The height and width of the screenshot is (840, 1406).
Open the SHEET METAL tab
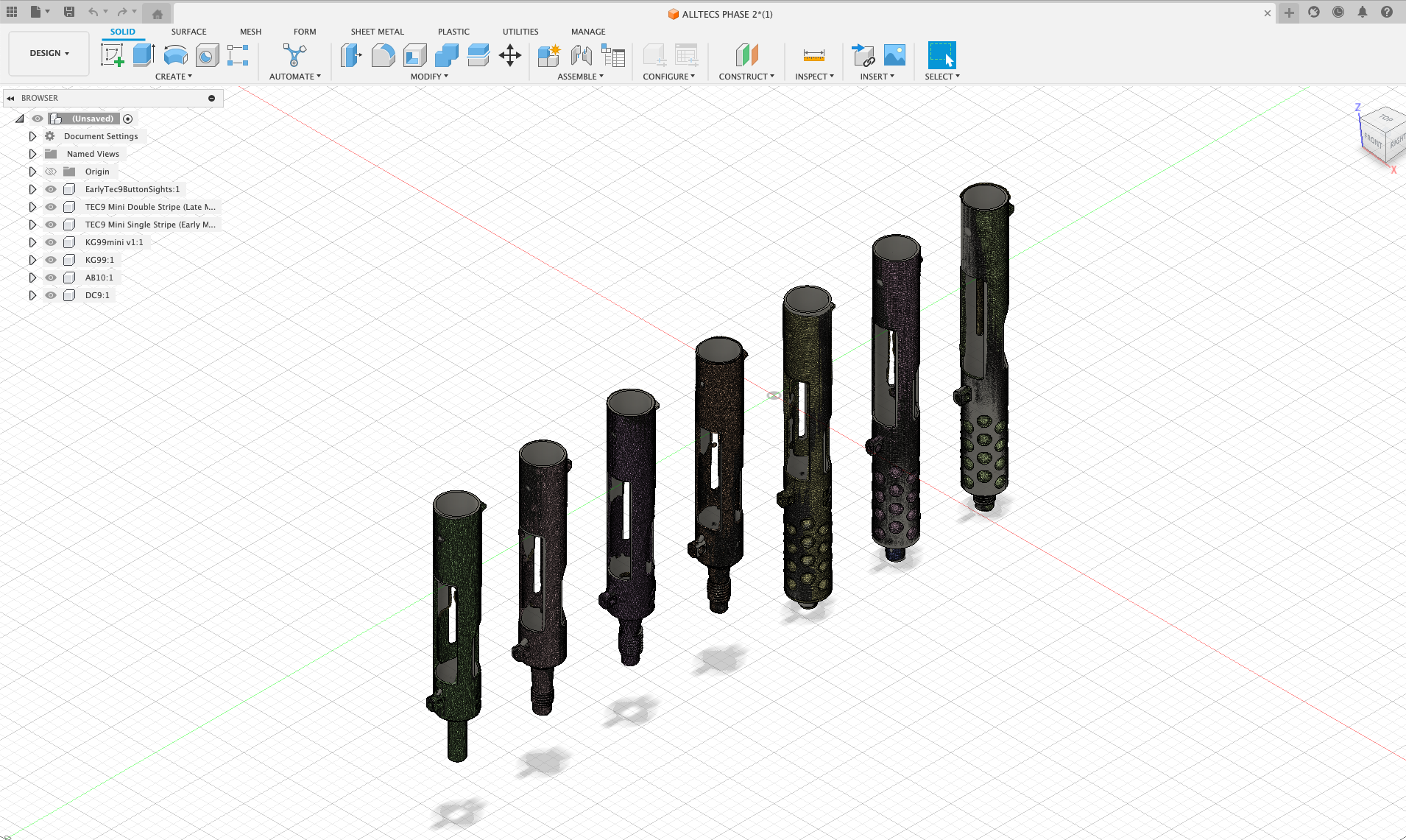coord(378,32)
